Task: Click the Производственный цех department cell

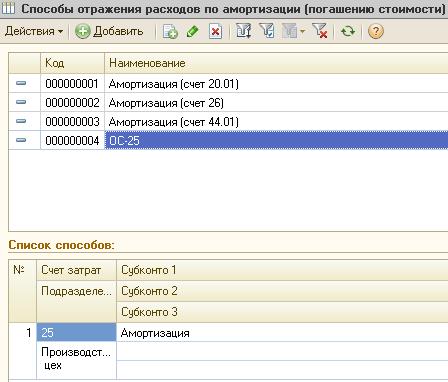Action: coord(76,359)
